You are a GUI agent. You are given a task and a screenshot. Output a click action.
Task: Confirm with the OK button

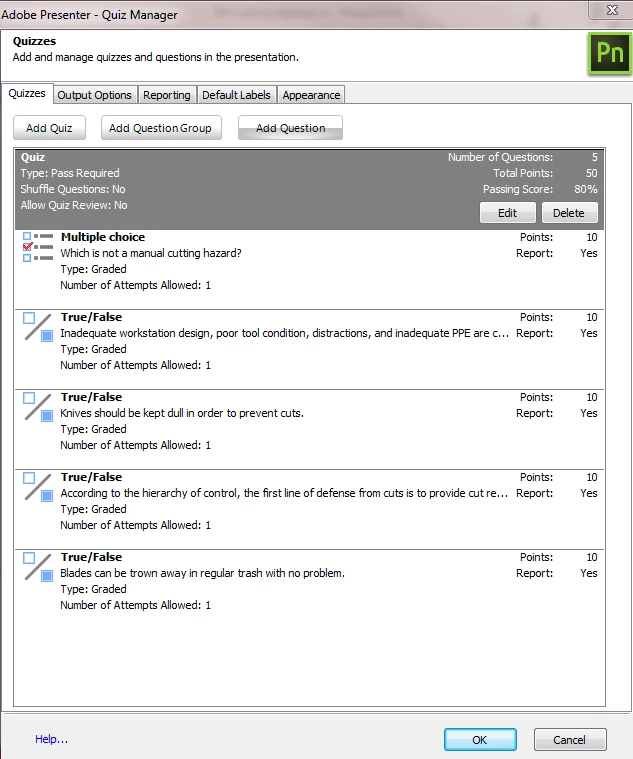coord(480,740)
